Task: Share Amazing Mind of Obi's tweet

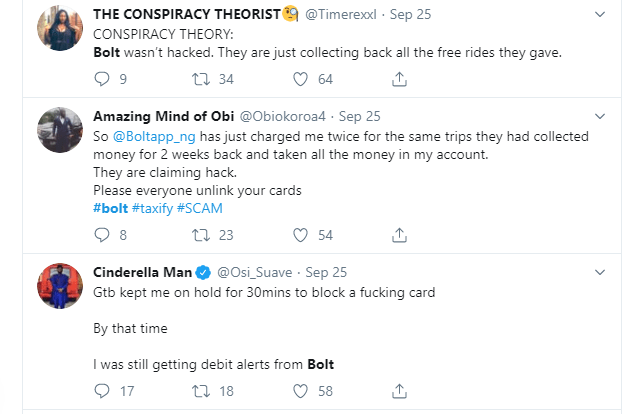Action: (x=399, y=235)
